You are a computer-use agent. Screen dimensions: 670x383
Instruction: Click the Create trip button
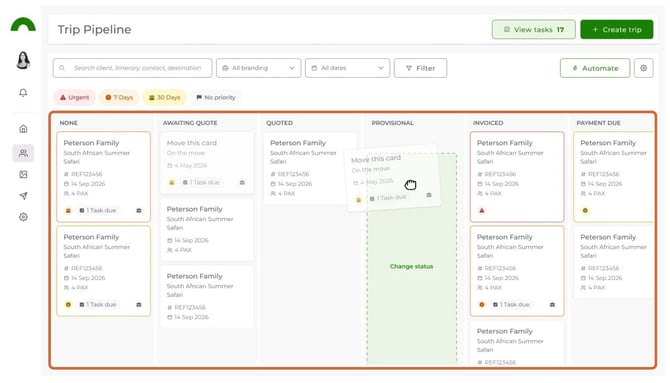617,29
